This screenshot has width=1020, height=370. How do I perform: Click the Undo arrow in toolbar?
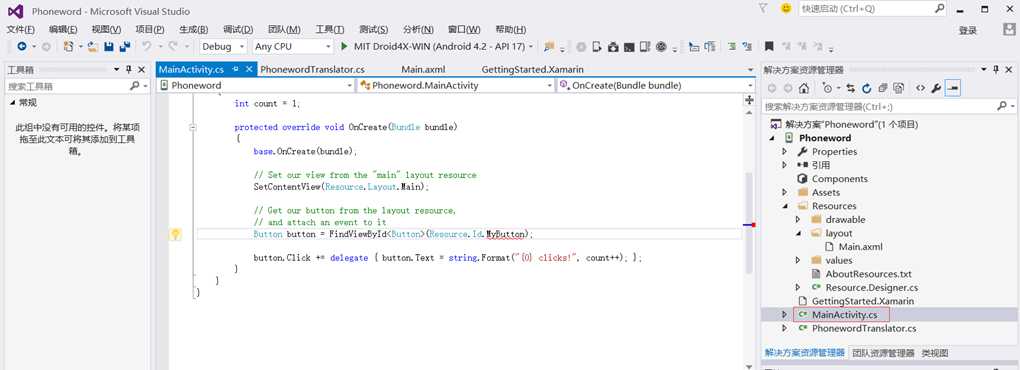click(x=146, y=46)
